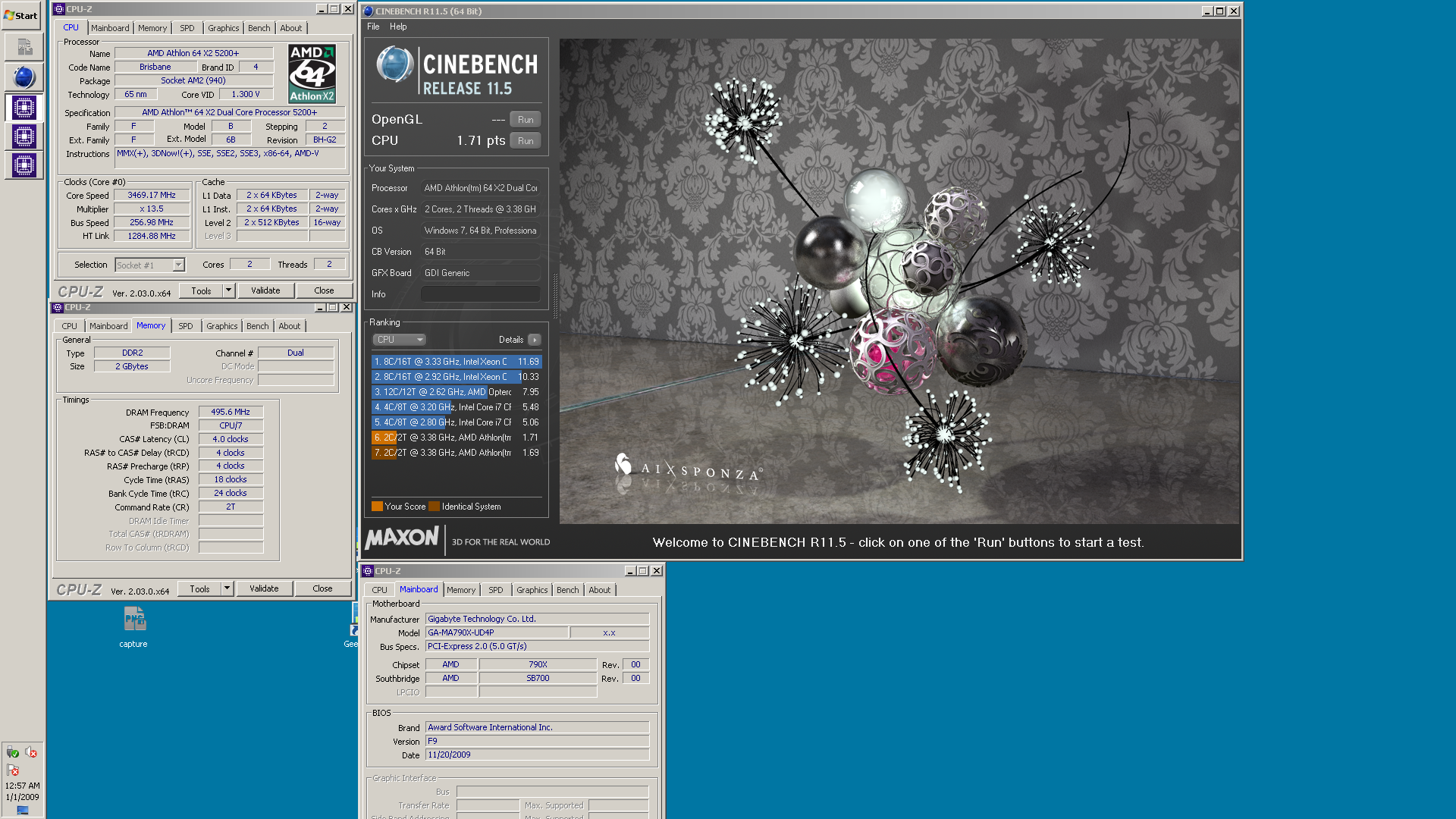Click Validate in the CPU-tab CPU-Z window
Image resolution: width=1456 pixels, height=819 pixels.
click(x=265, y=290)
